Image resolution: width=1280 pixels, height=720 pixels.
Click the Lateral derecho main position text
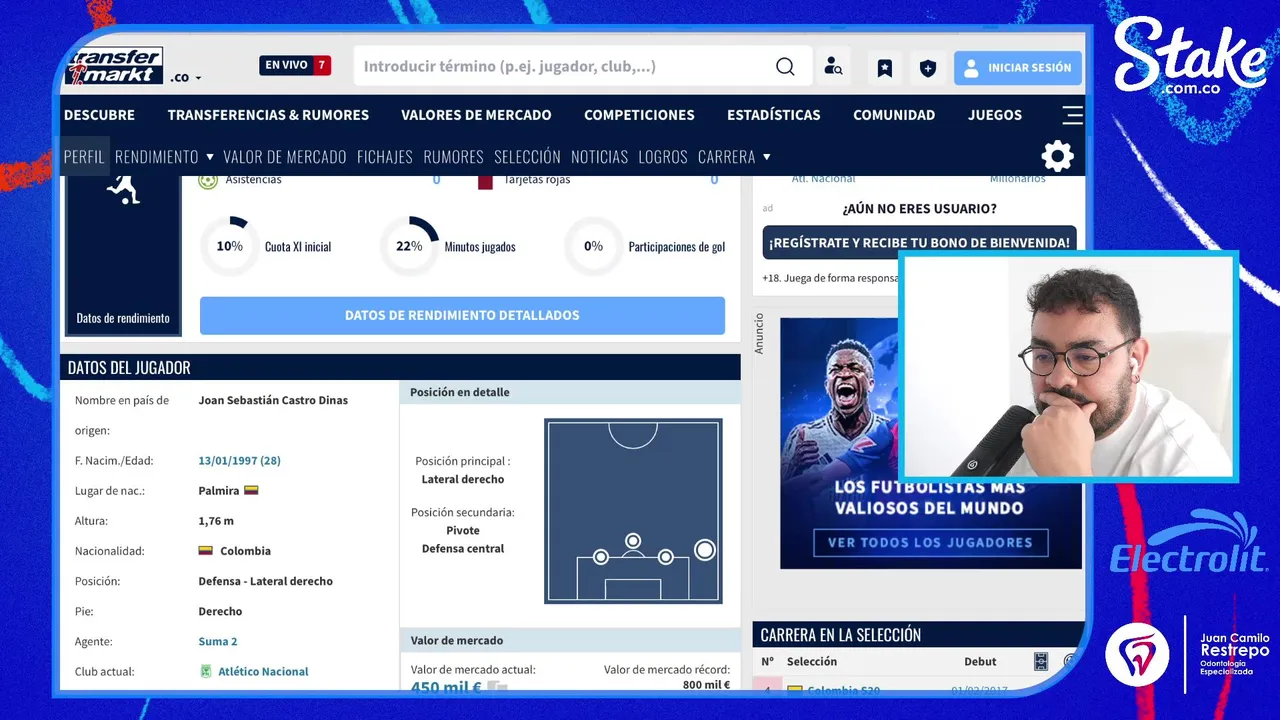463,480
